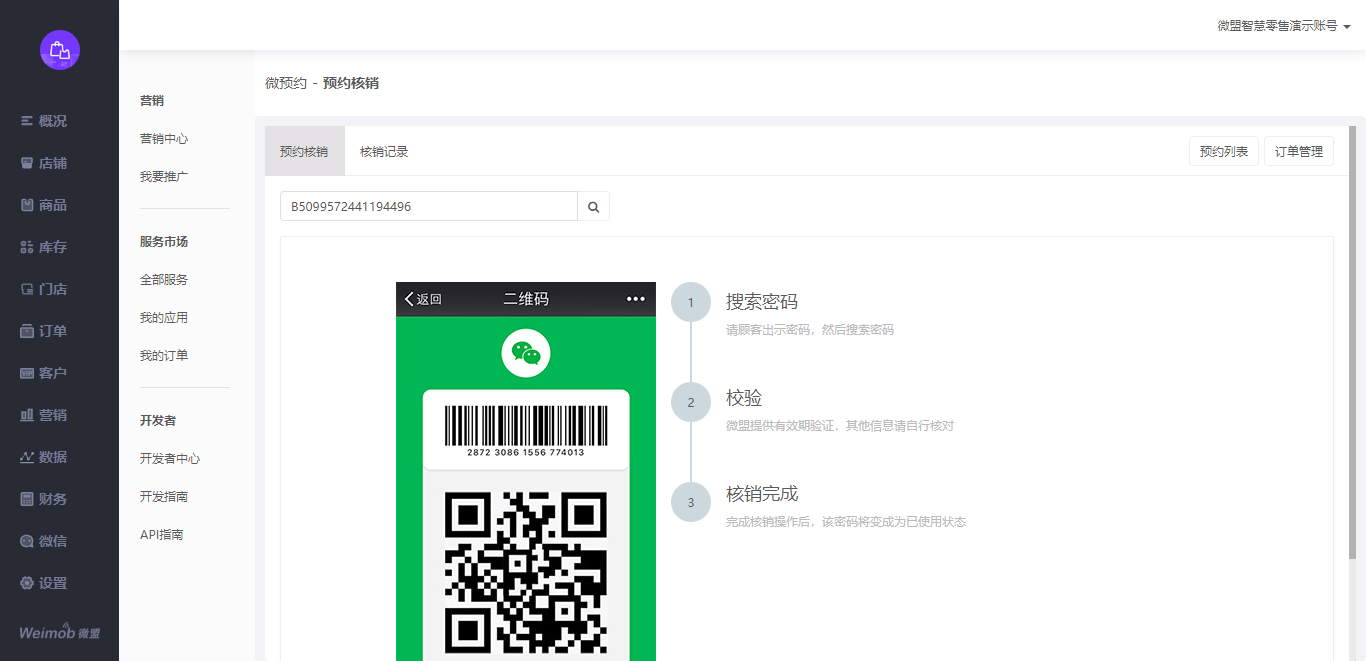Open the 微盟智慧零售演示账号 account dropdown
Viewport: 1366px width, 661px height.
point(1284,26)
